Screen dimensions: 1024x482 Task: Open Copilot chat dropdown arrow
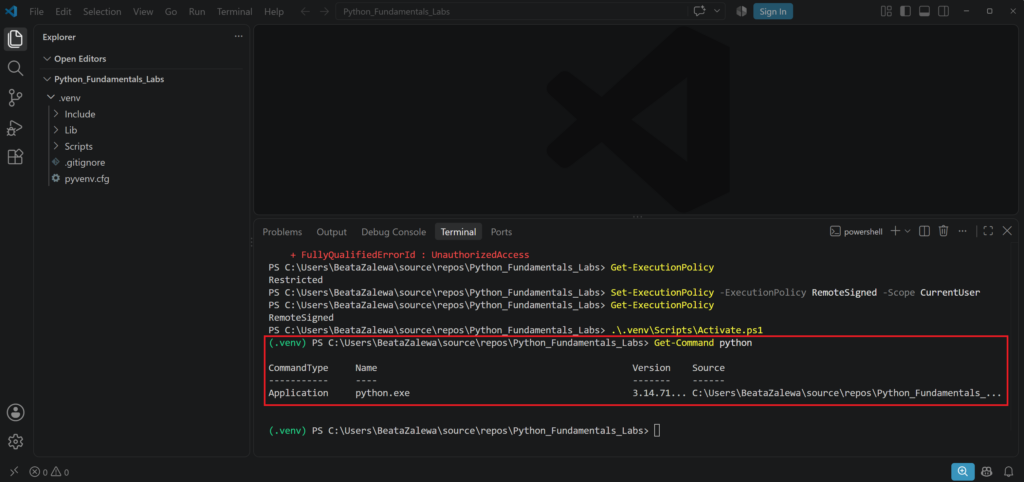tap(718, 11)
